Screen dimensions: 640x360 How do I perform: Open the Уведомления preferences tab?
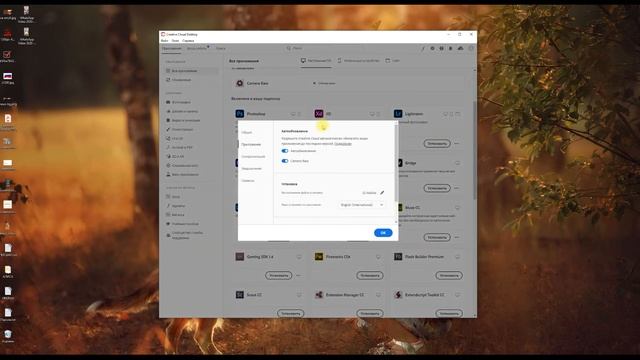point(252,169)
